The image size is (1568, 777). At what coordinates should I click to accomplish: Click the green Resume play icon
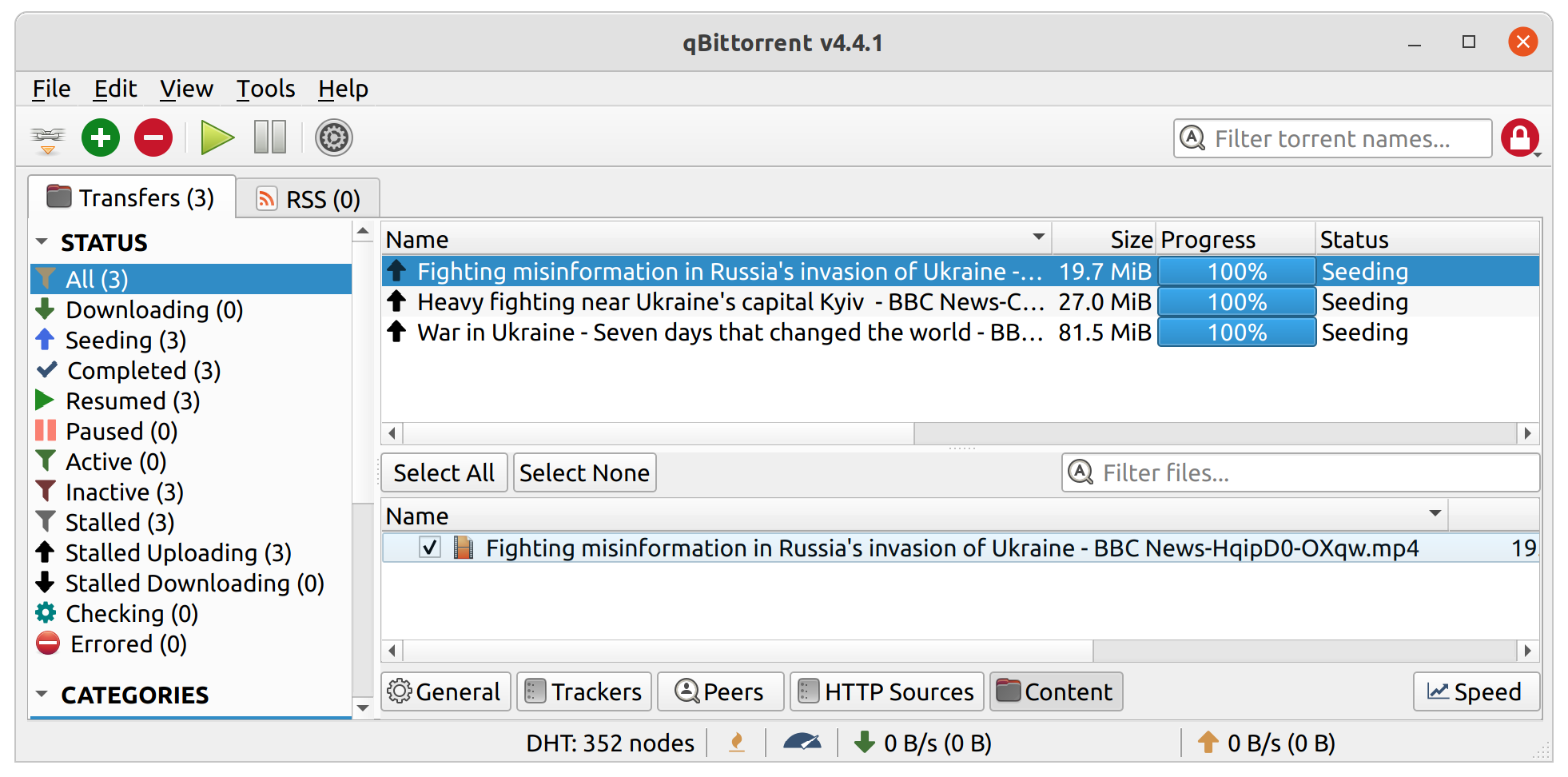tap(217, 138)
